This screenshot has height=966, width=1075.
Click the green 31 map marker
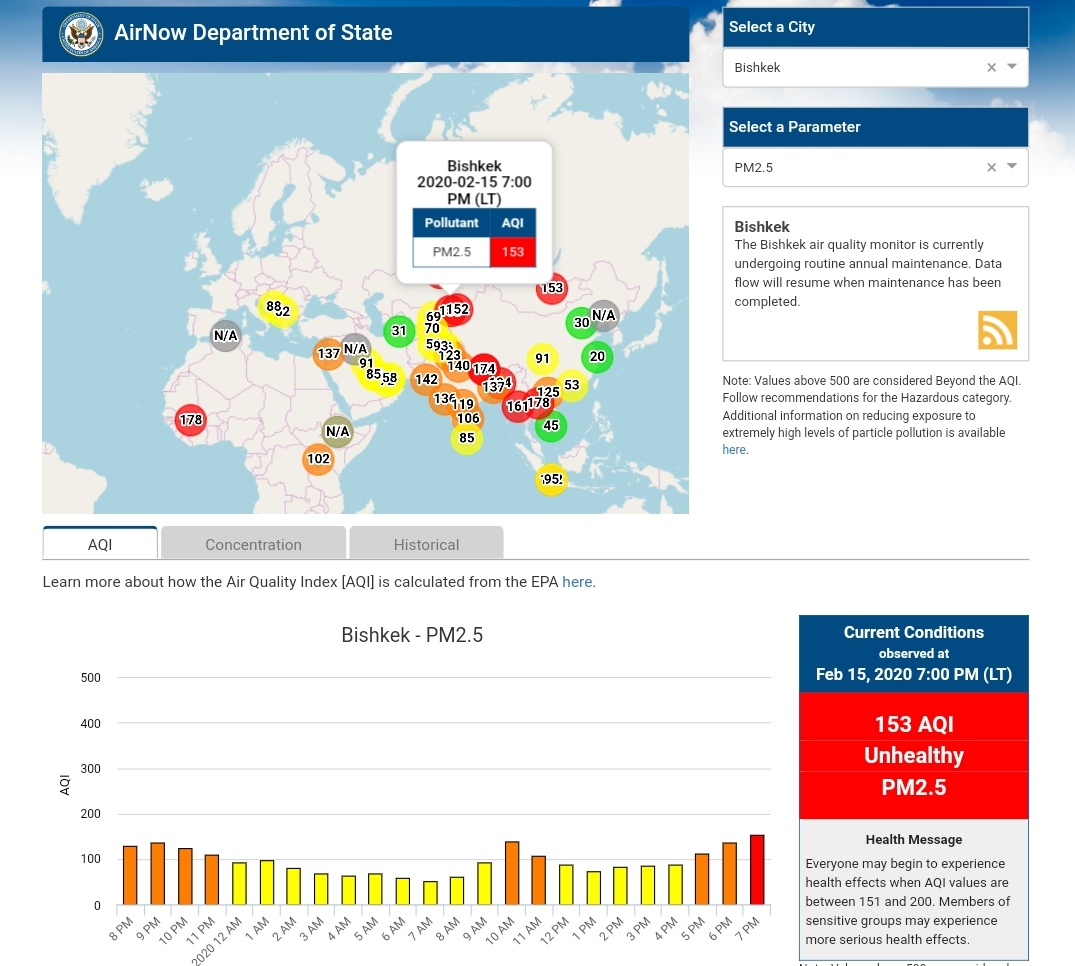[399, 331]
